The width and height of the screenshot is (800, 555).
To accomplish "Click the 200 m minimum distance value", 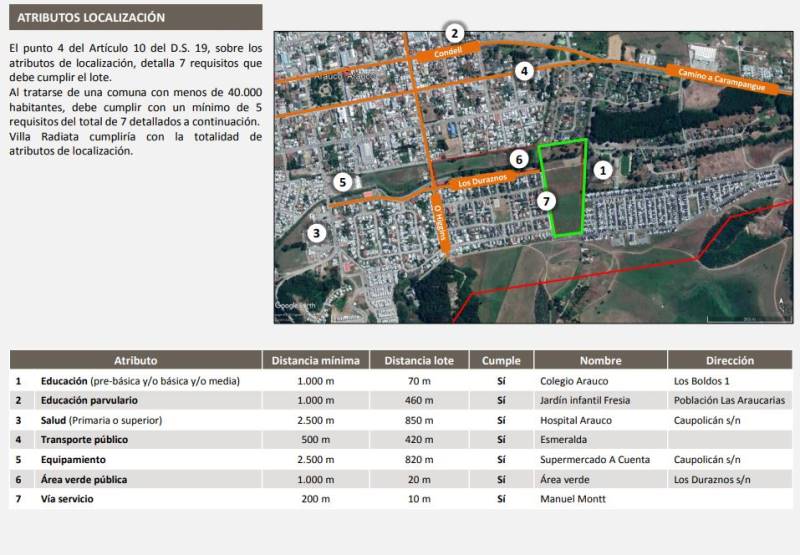I will point(315,499).
